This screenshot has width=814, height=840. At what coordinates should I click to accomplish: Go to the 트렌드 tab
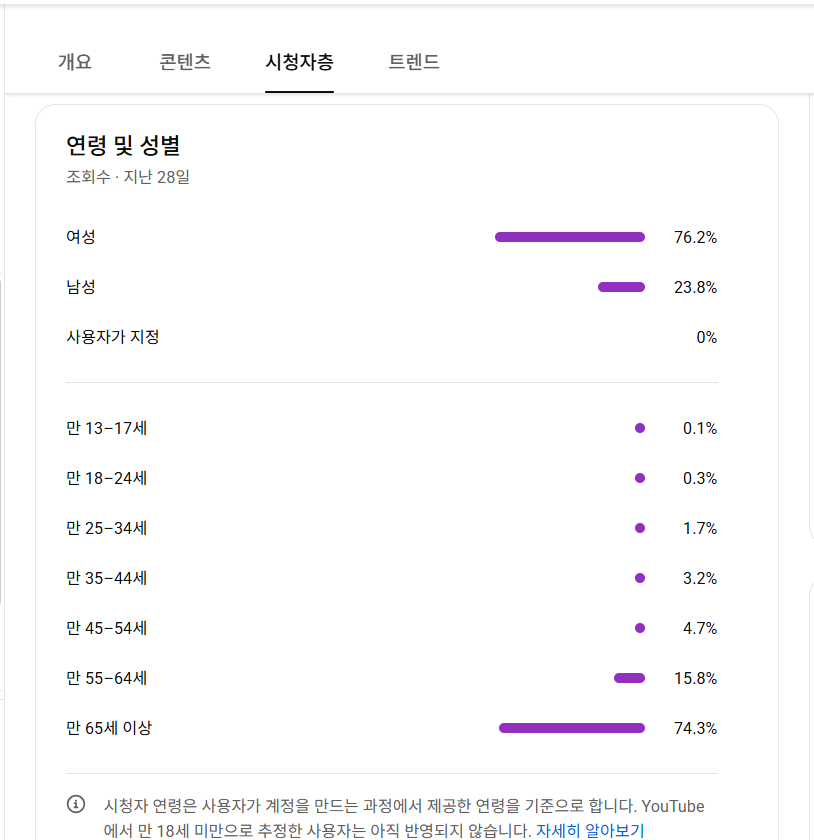pyautogui.click(x=414, y=62)
